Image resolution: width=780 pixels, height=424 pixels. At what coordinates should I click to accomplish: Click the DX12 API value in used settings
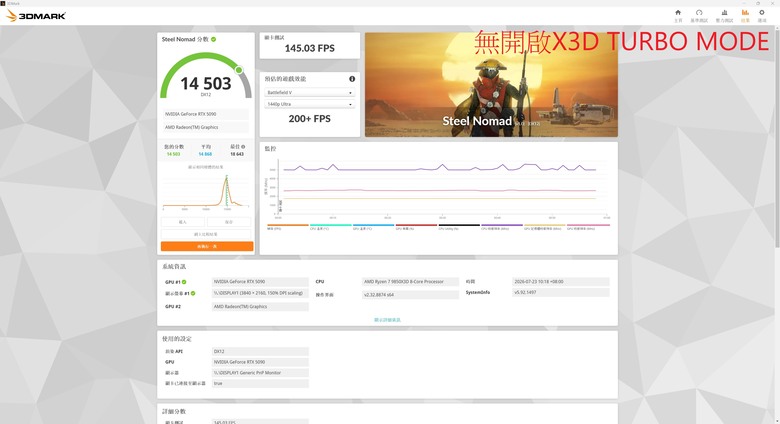point(260,351)
